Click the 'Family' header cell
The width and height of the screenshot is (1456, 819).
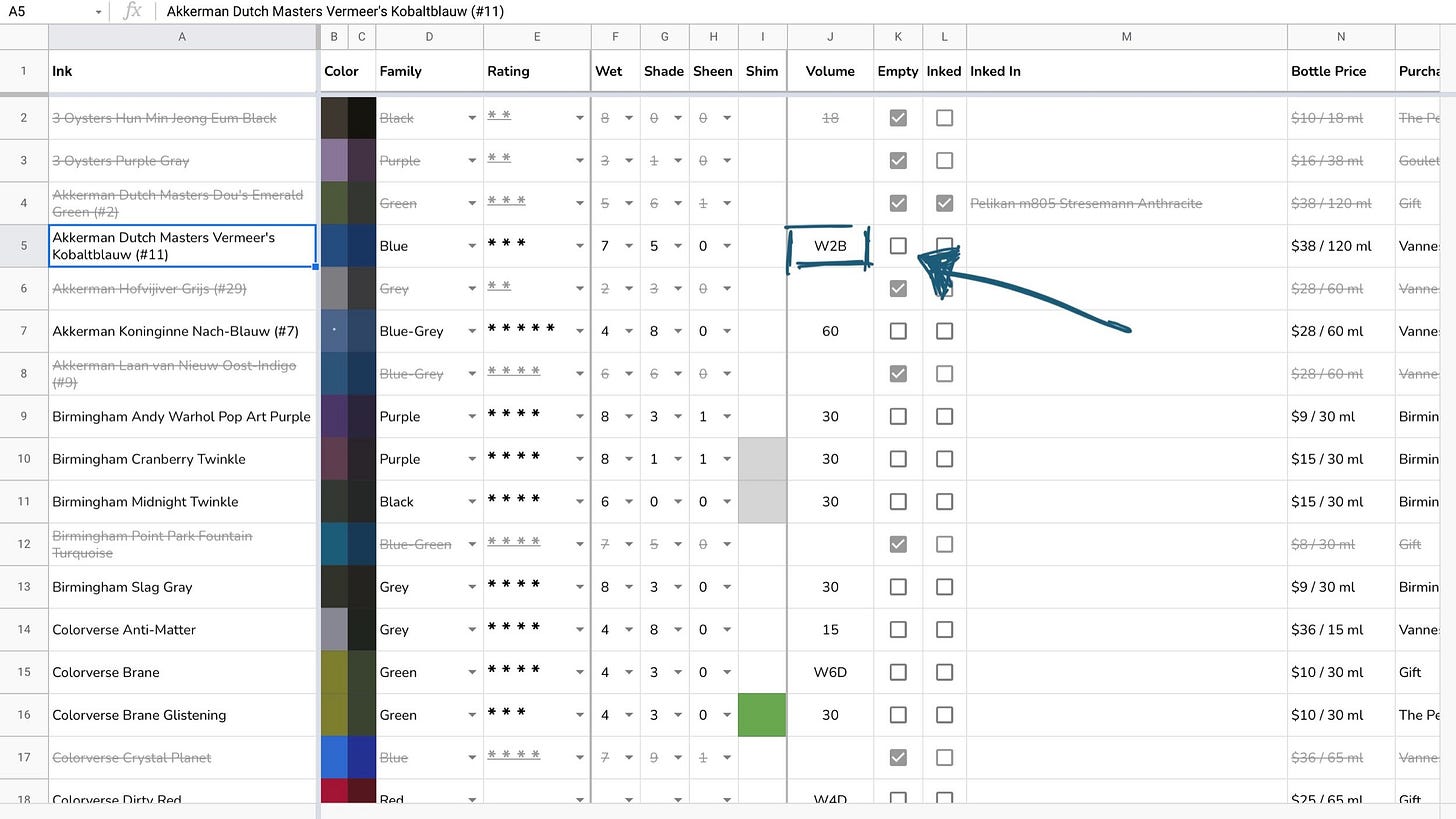point(429,71)
